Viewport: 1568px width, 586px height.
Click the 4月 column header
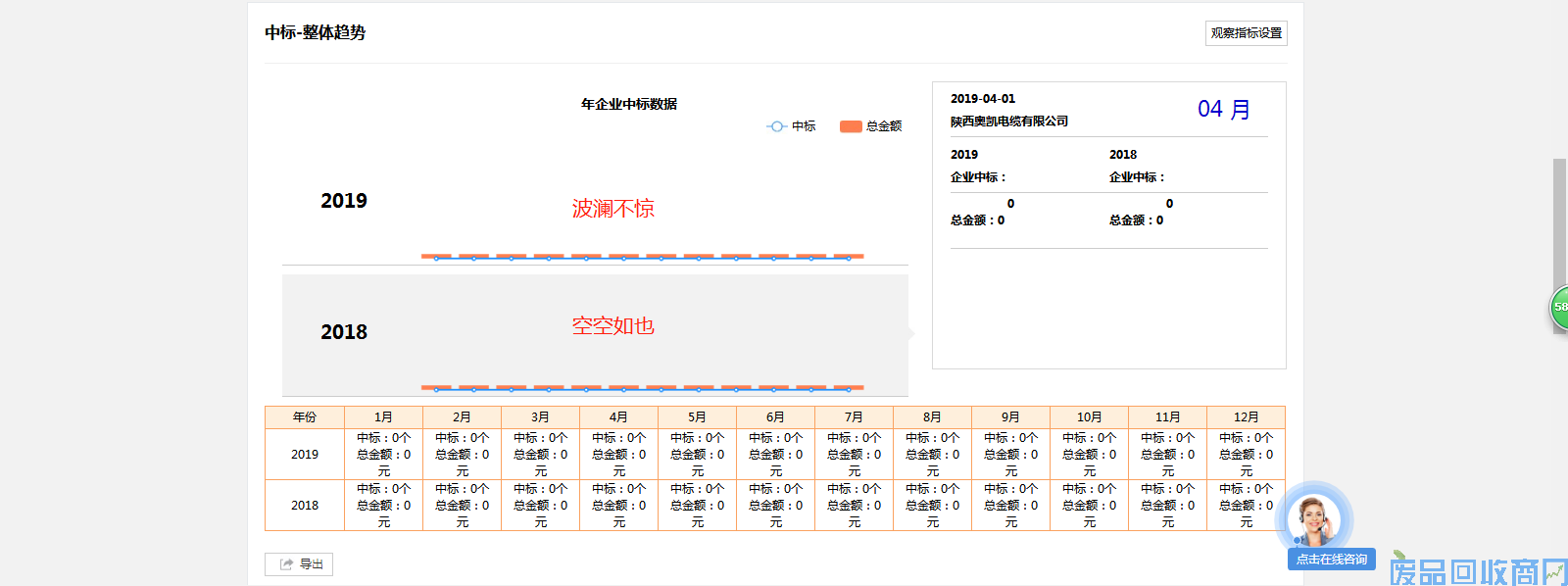click(618, 417)
